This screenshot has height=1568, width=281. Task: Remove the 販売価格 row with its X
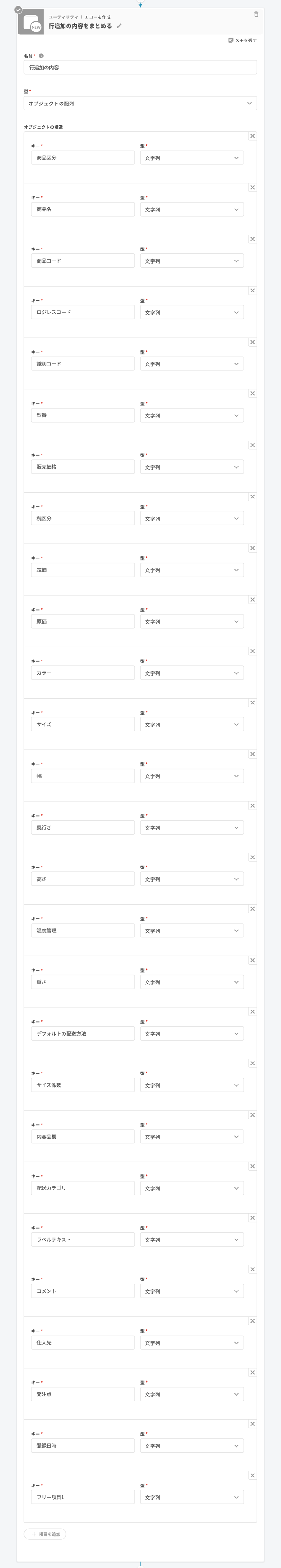(252, 445)
